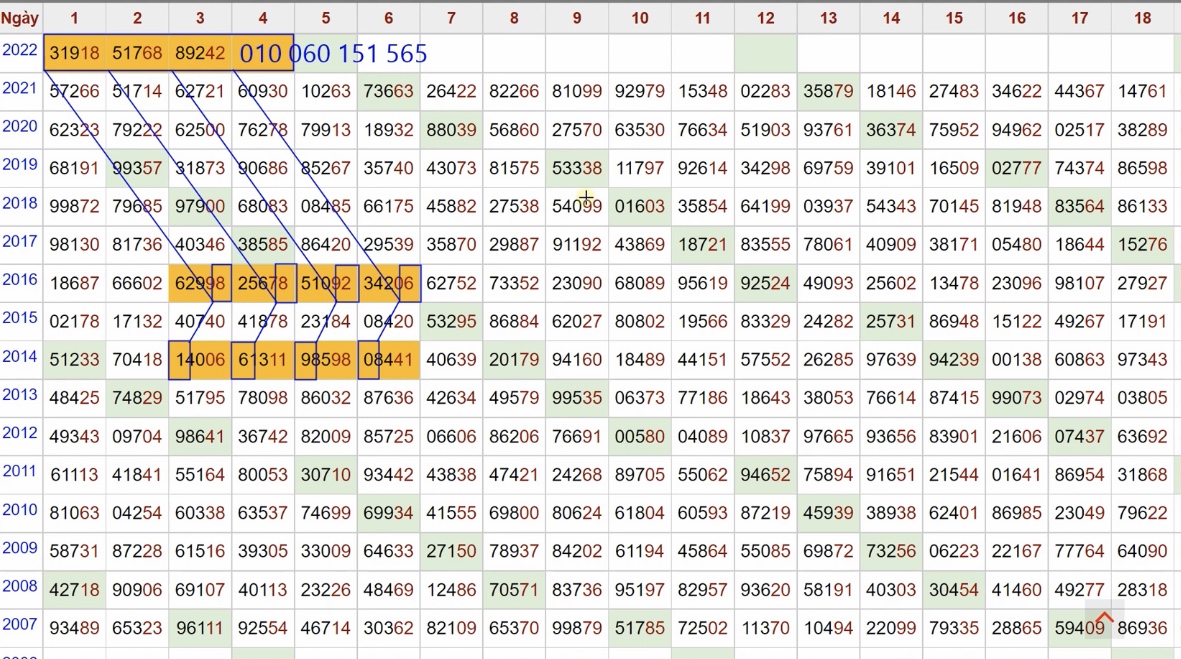Viewport: 1181px width, 659px height.
Task: Click green cell 92524 in the 2016 row
Action: [765, 283]
